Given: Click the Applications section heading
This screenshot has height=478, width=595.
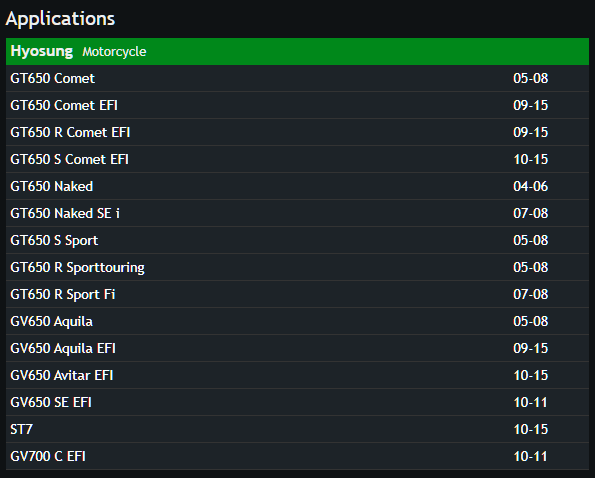Looking at the screenshot, I should [x=60, y=19].
